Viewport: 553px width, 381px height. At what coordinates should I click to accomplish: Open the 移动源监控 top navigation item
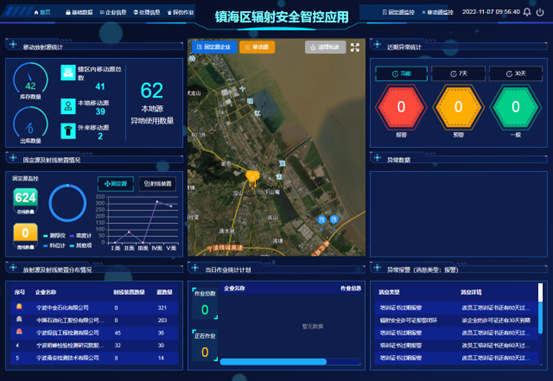point(437,12)
